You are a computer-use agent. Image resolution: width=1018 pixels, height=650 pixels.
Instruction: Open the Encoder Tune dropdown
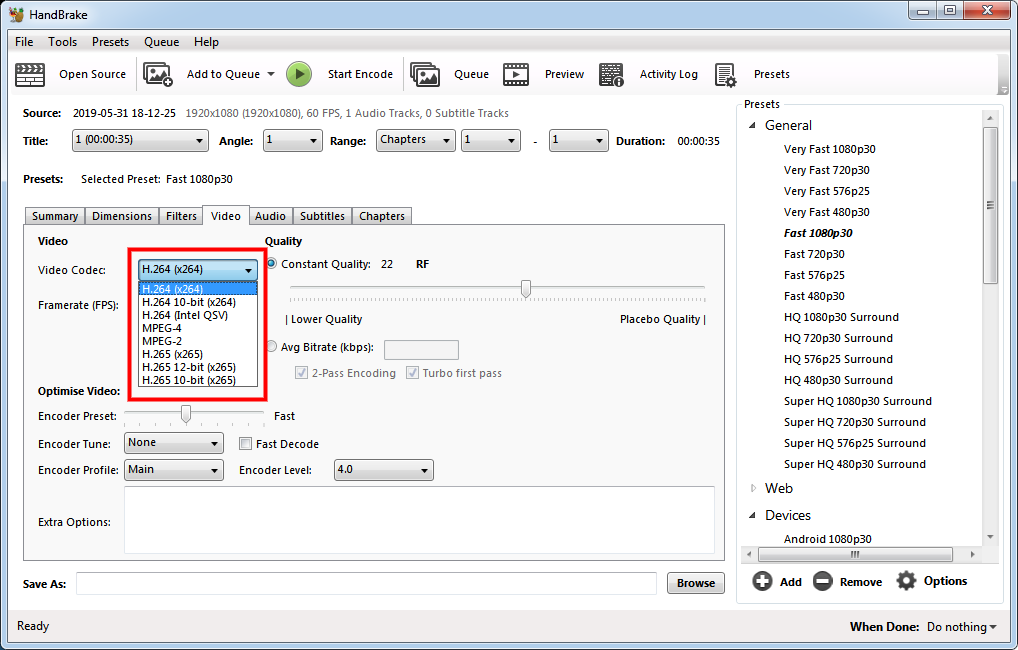click(173, 443)
